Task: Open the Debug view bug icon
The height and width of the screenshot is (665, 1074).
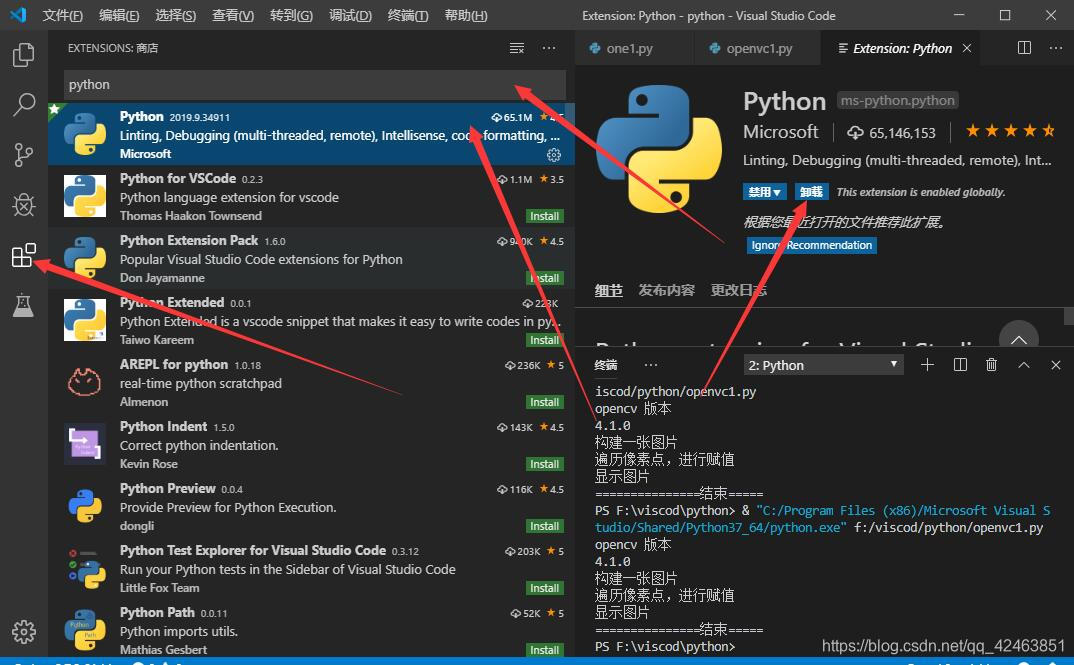Action: point(24,204)
